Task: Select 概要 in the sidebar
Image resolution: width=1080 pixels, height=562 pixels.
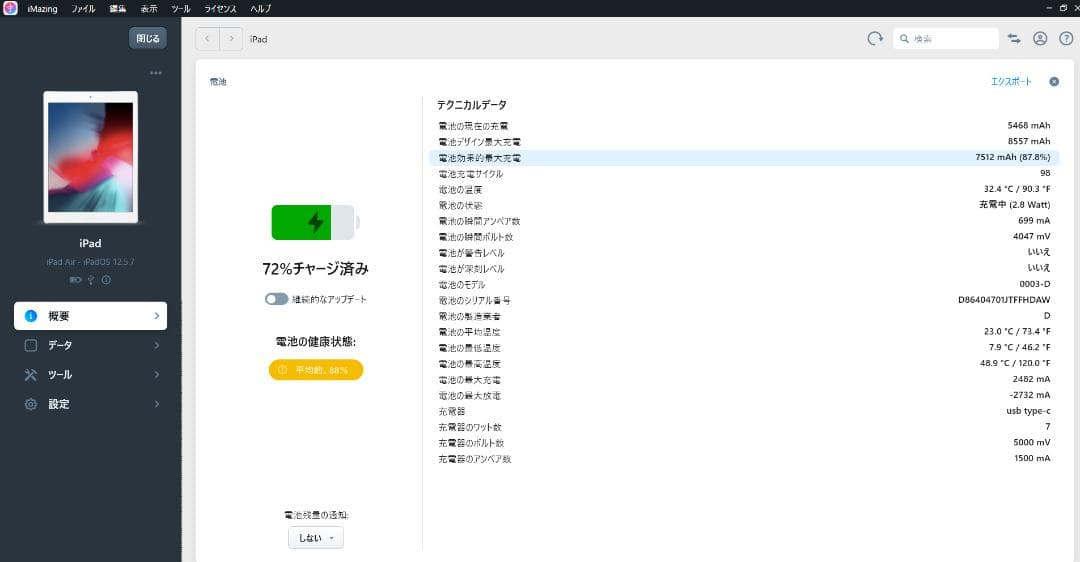Action: [90, 315]
